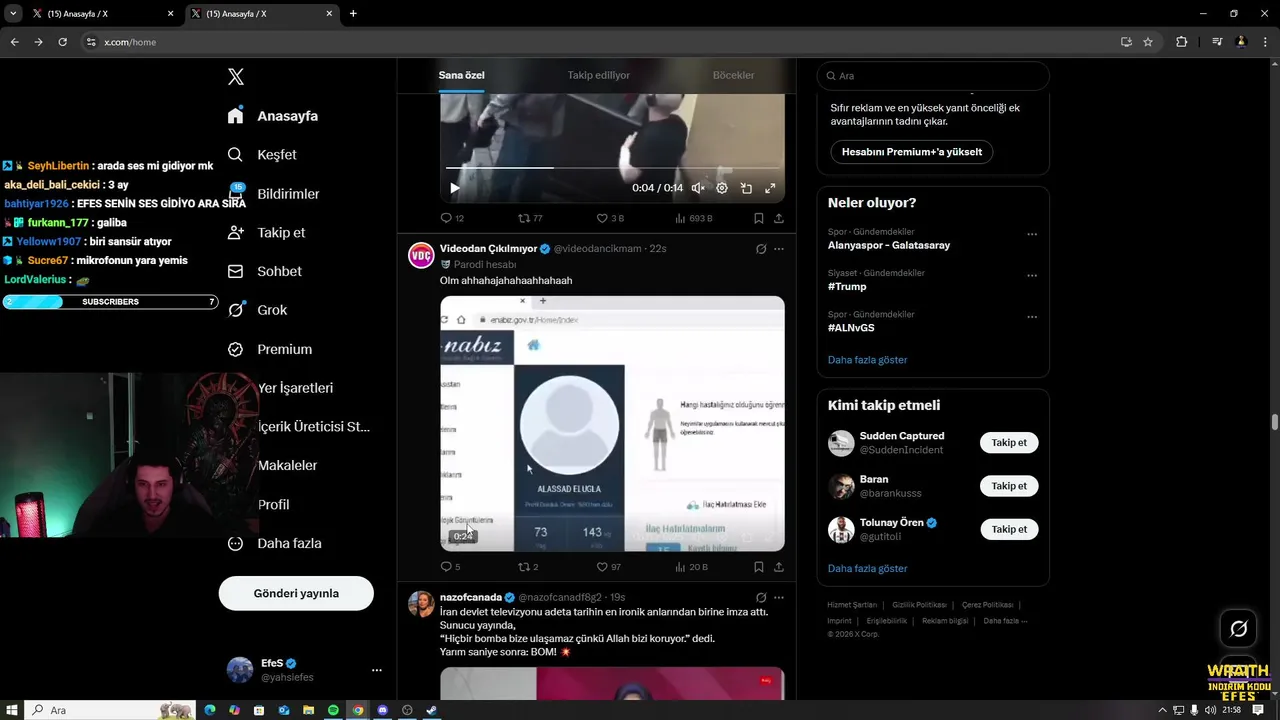Open Sohbet messages
Image resolution: width=1280 pixels, height=720 pixels.
pos(264,271)
